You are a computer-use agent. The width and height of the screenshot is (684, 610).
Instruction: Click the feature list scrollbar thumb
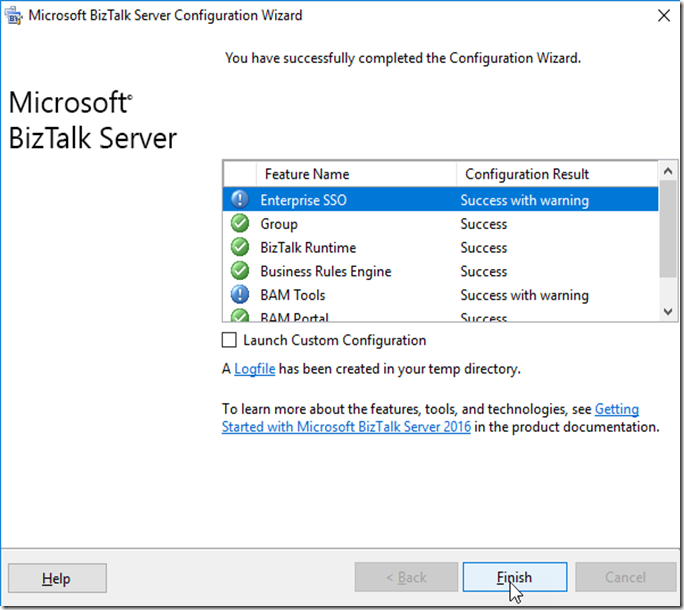pos(668,229)
